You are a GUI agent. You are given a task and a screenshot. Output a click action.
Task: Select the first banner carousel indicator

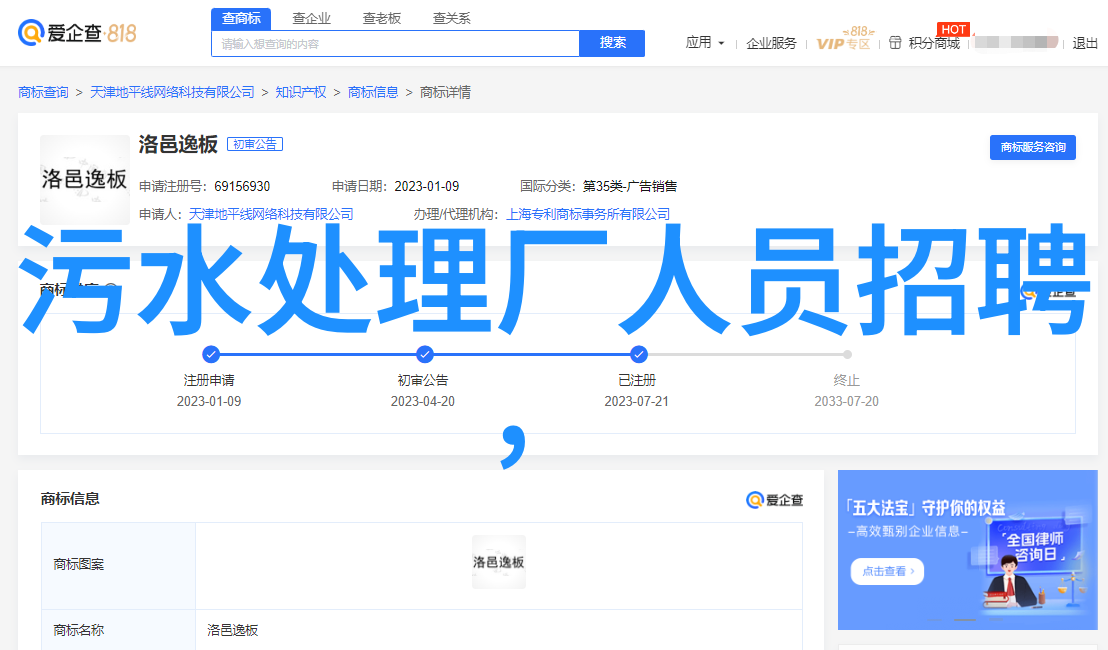(934, 620)
